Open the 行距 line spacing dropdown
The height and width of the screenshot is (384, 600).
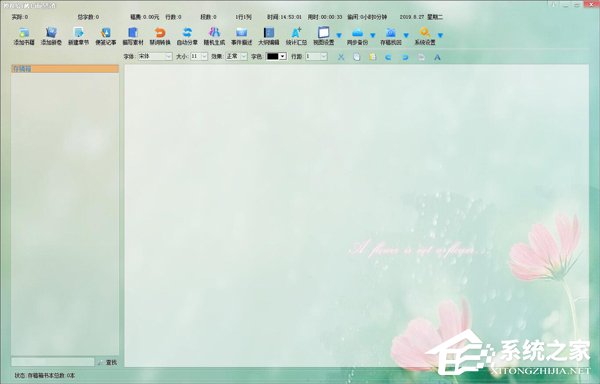coord(316,57)
